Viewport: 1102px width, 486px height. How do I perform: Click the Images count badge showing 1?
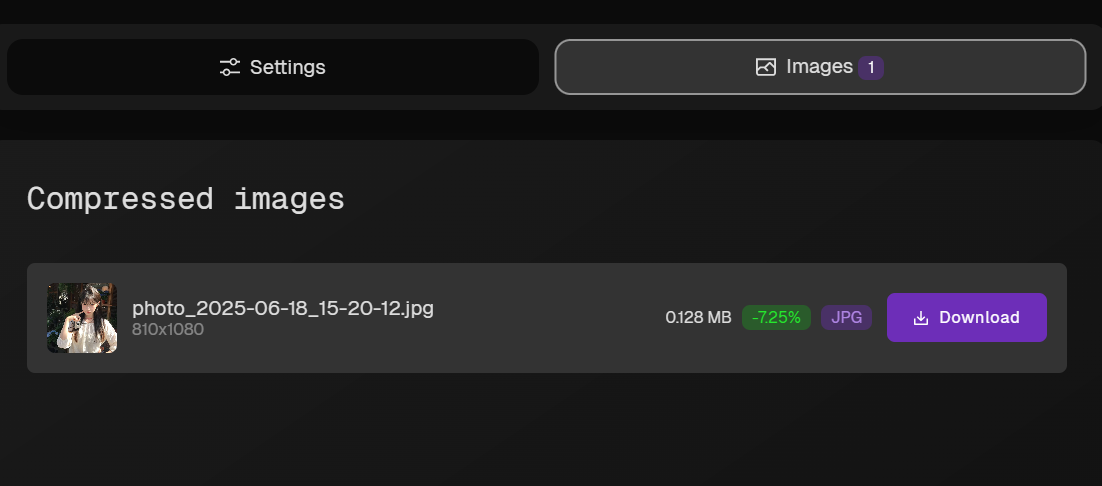871,67
